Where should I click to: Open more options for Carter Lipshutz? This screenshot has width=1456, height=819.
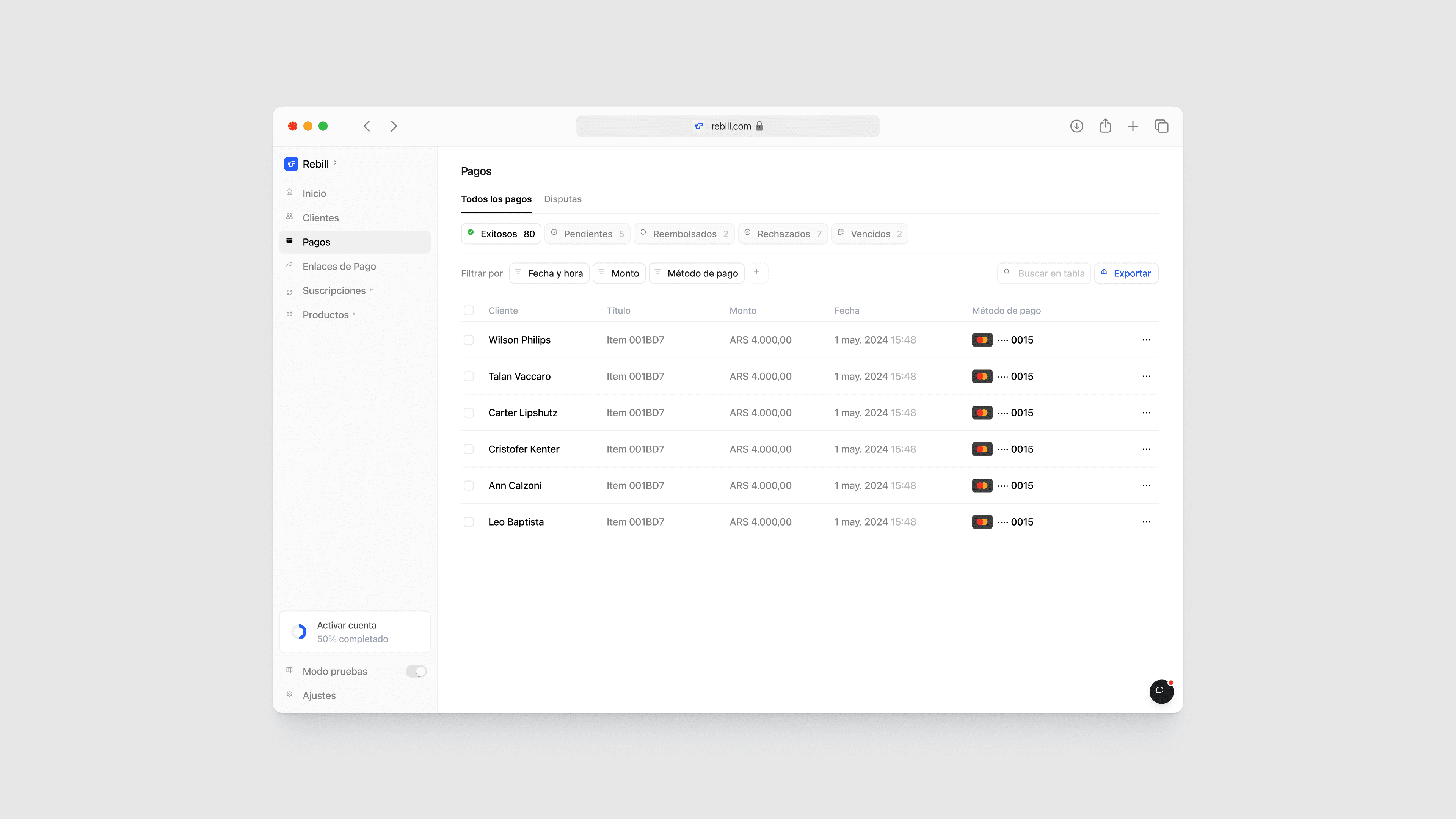(1146, 413)
